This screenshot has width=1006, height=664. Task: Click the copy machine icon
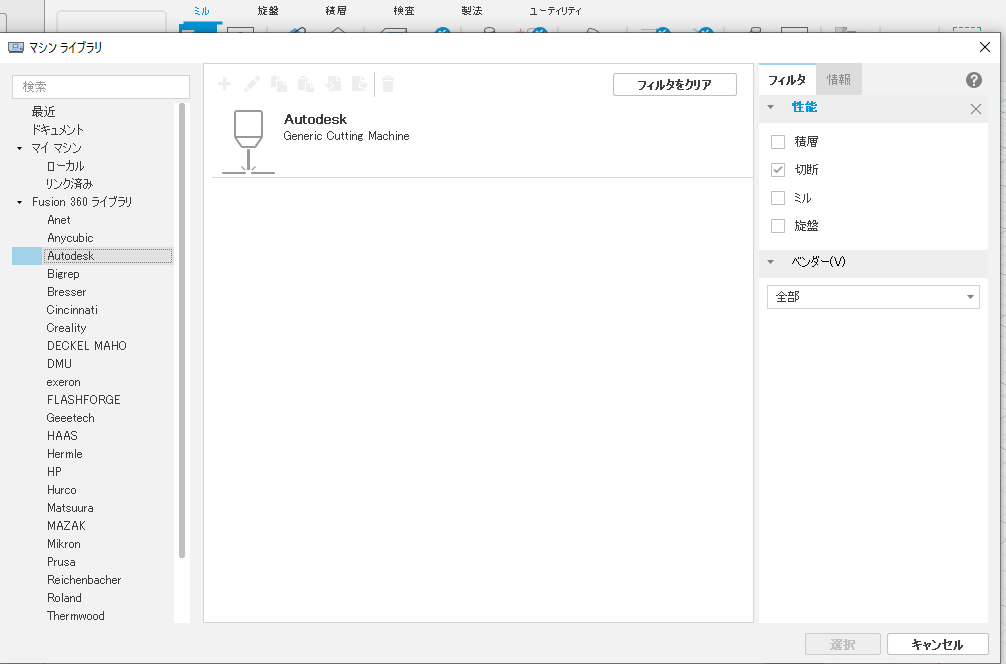pyautogui.click(x=278, y=84)
